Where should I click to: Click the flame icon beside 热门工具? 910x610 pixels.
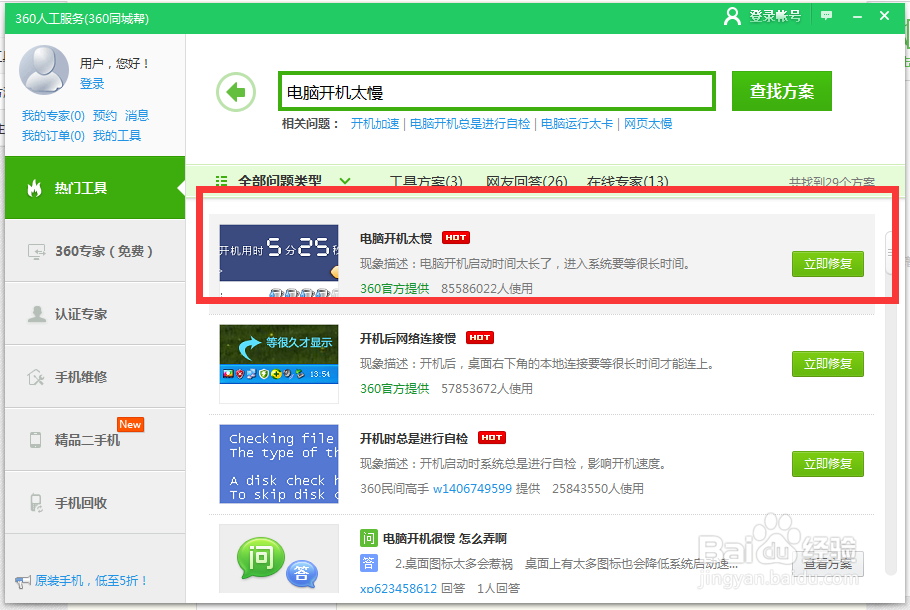pos(35,188)
